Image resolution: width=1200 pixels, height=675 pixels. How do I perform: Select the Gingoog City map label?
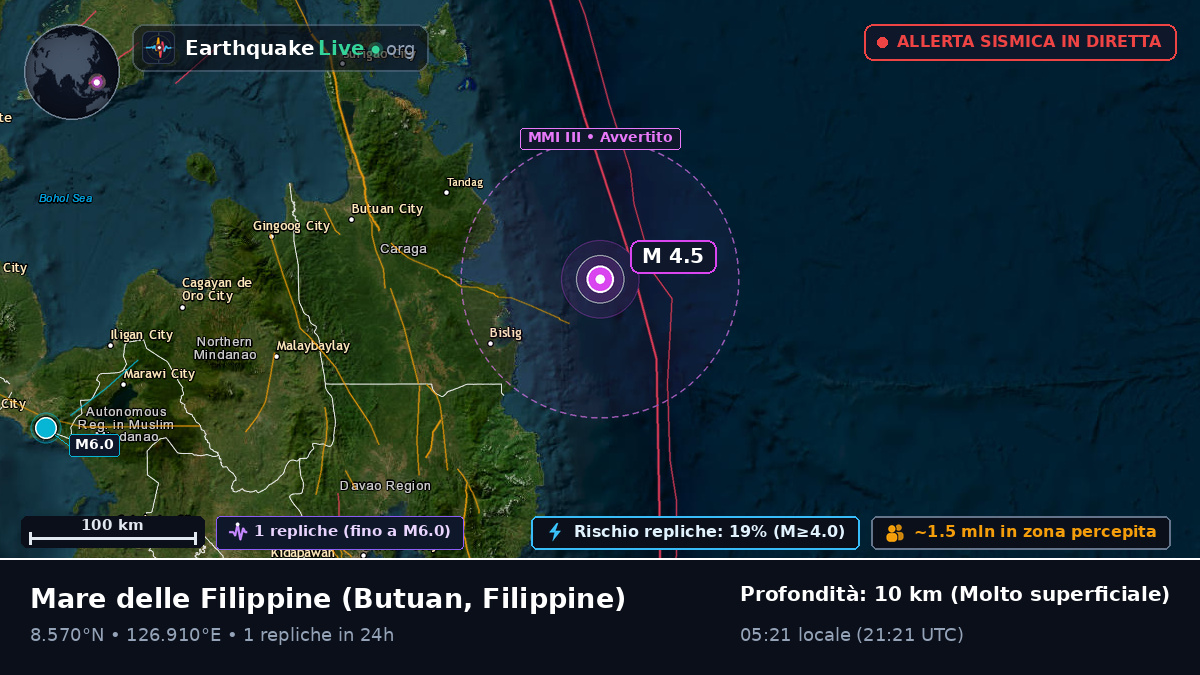[291, 226]
